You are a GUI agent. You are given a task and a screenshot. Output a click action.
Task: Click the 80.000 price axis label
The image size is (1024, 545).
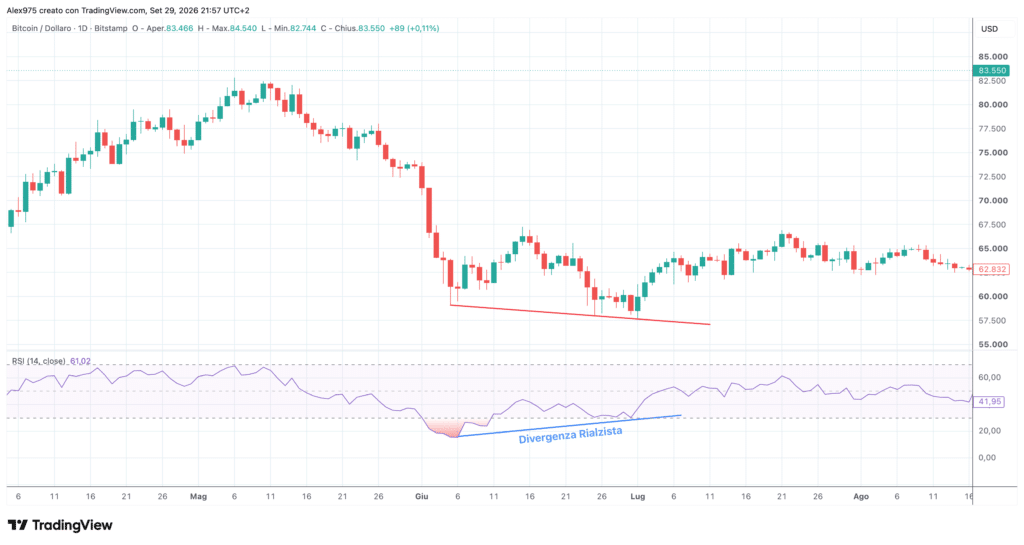pyautogui.click(x=993, y=104)
